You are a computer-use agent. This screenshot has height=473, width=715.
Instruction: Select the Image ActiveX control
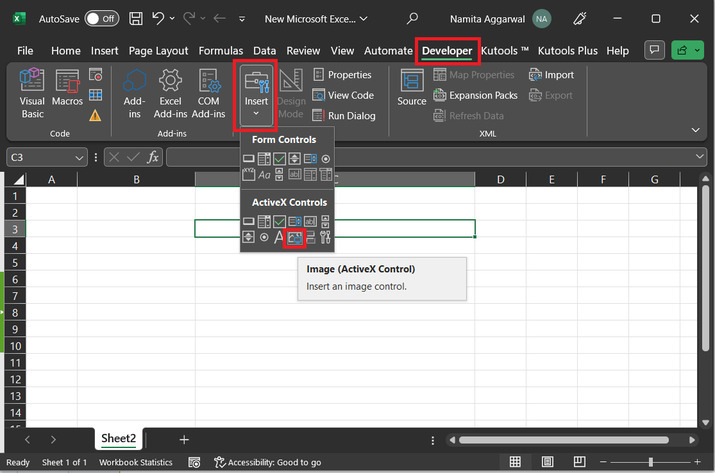294,237
